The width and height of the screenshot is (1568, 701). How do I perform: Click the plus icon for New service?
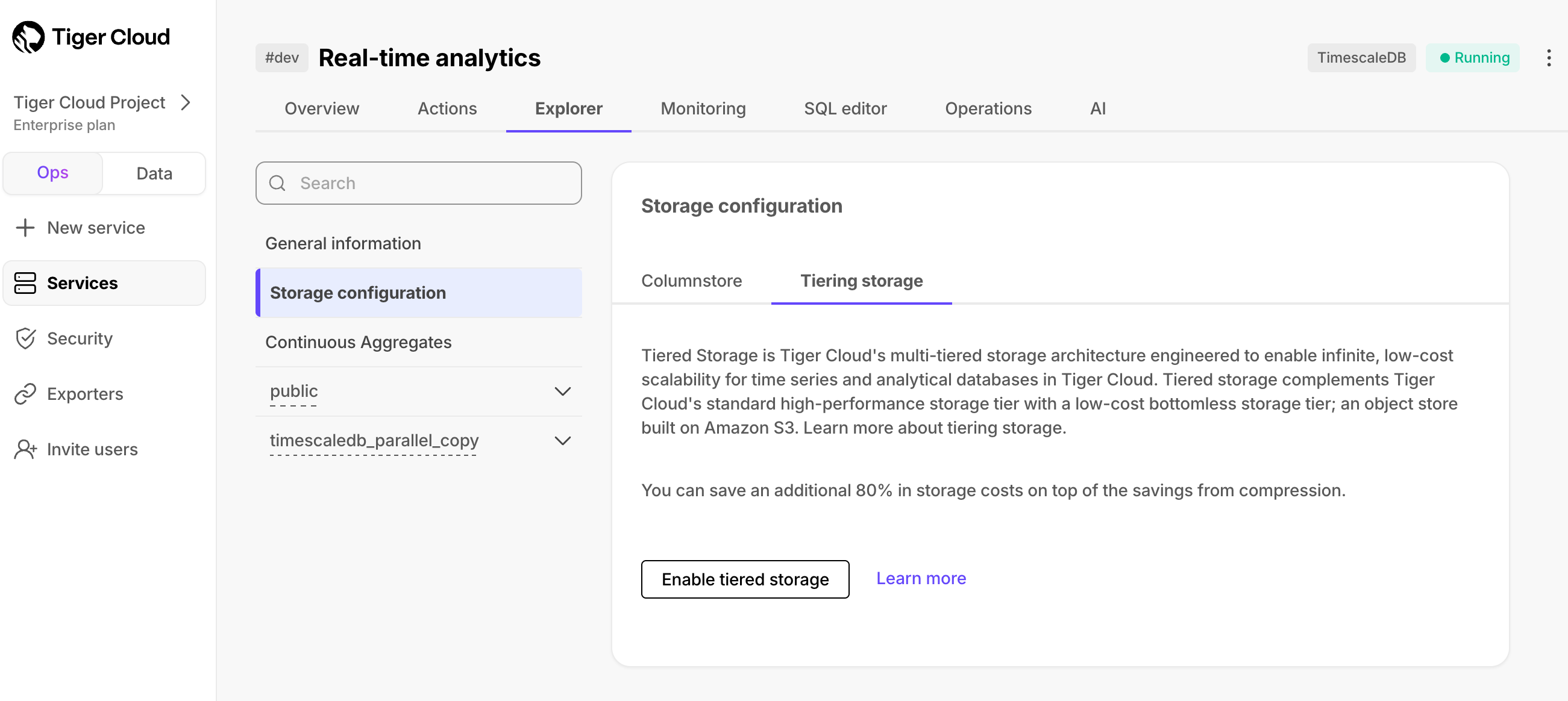[x=25, y=228]
